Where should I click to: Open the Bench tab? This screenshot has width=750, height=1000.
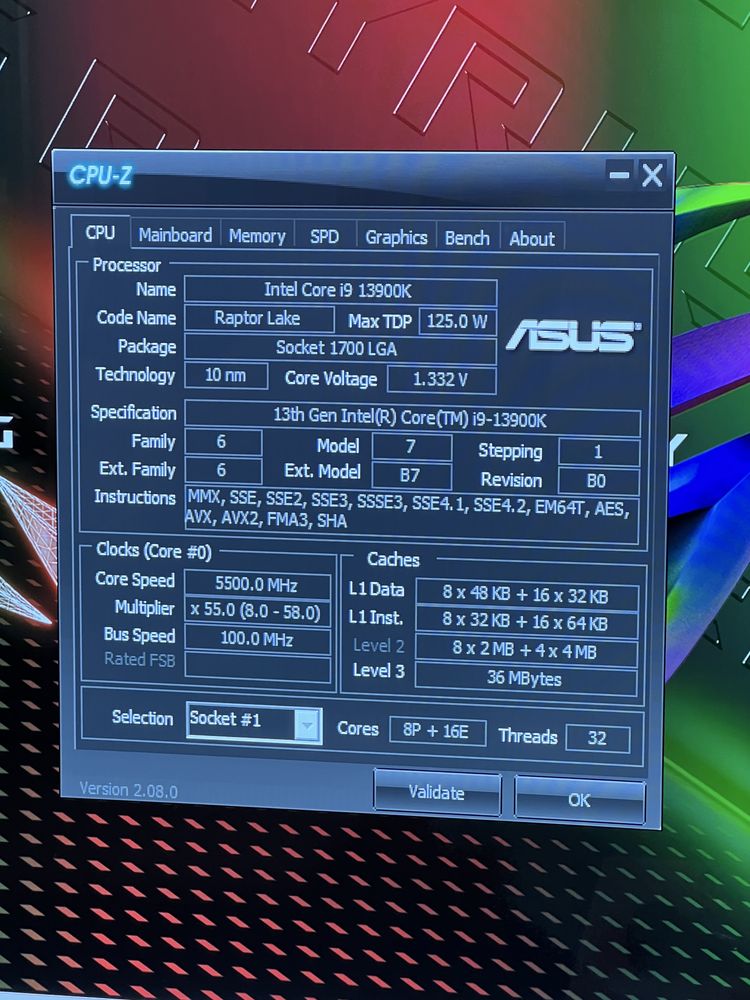coord(467,239)
